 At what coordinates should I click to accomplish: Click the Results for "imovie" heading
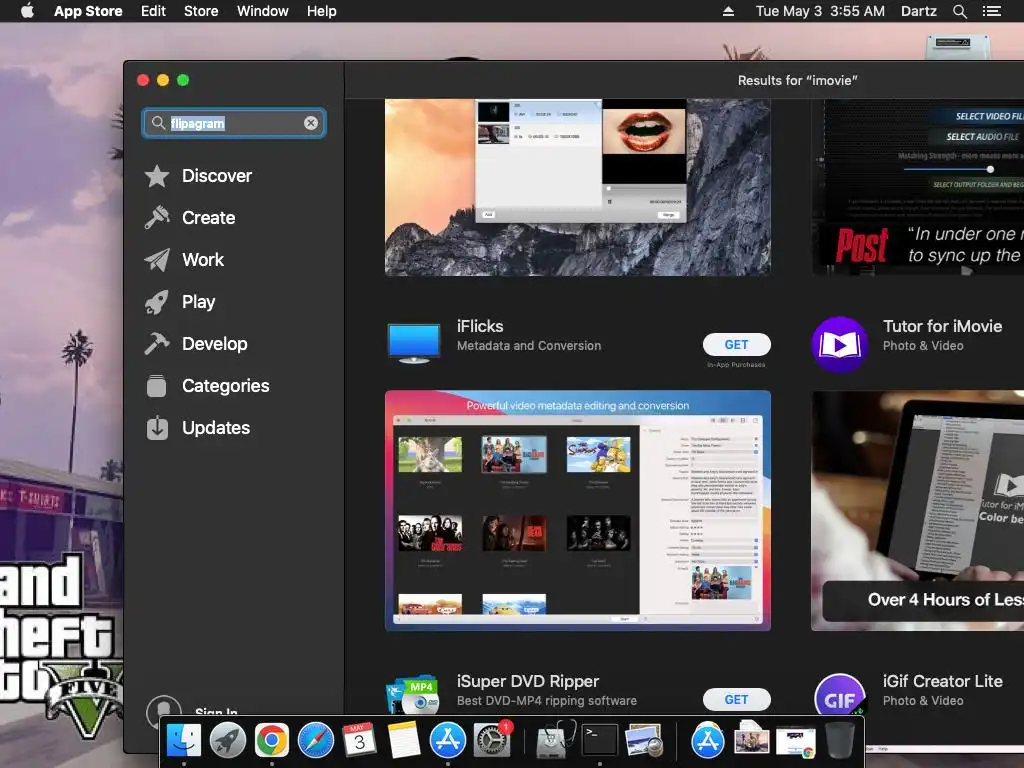click(x=797, y=80)
